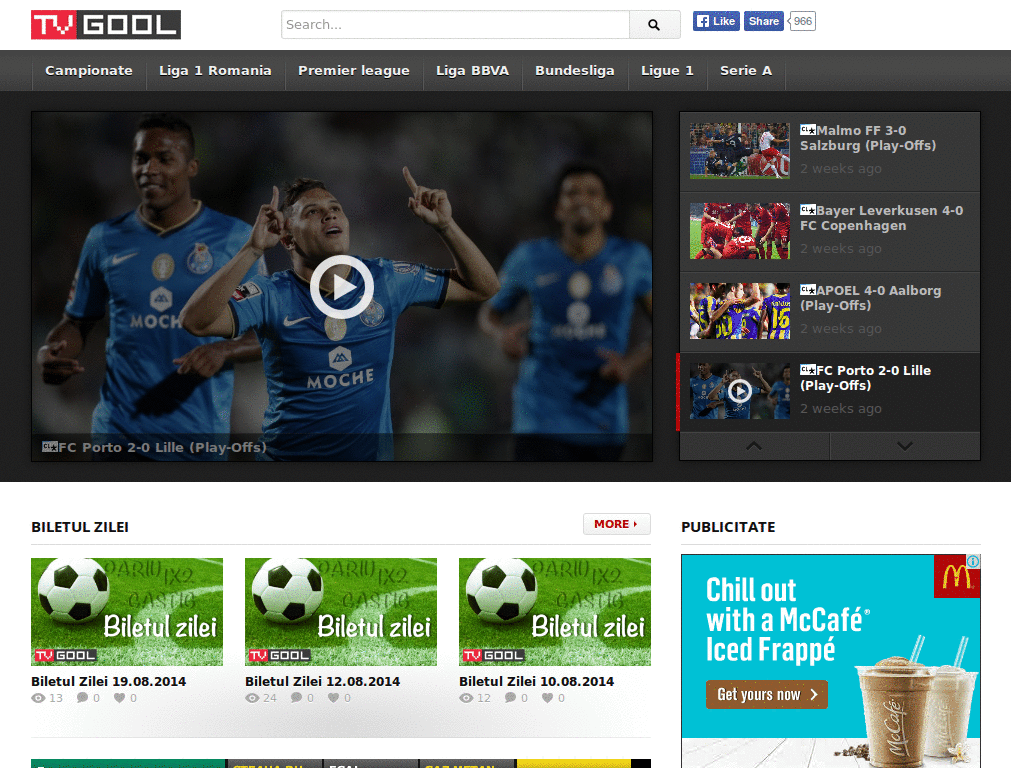Click the Facebook Share button

(x=763, y=22)
